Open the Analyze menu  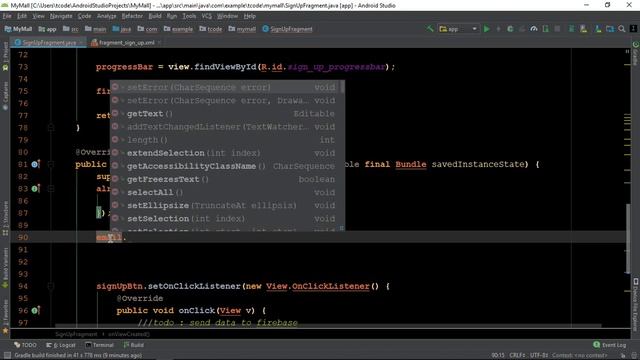click(x=107, y=16)
